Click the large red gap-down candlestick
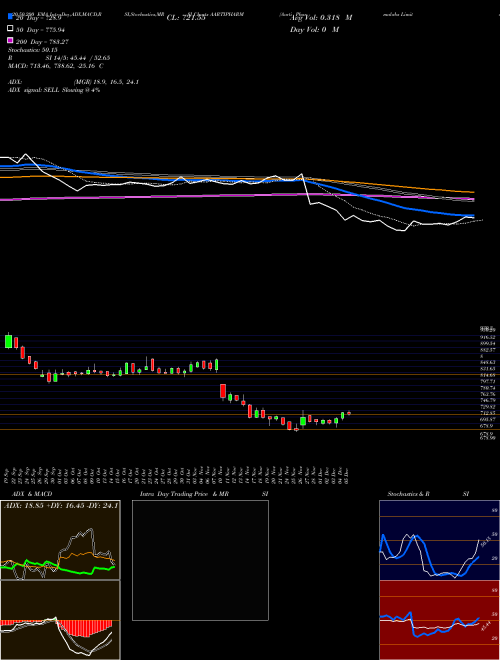This screenshot has width=500, height=660. click(x=223, y=391)
